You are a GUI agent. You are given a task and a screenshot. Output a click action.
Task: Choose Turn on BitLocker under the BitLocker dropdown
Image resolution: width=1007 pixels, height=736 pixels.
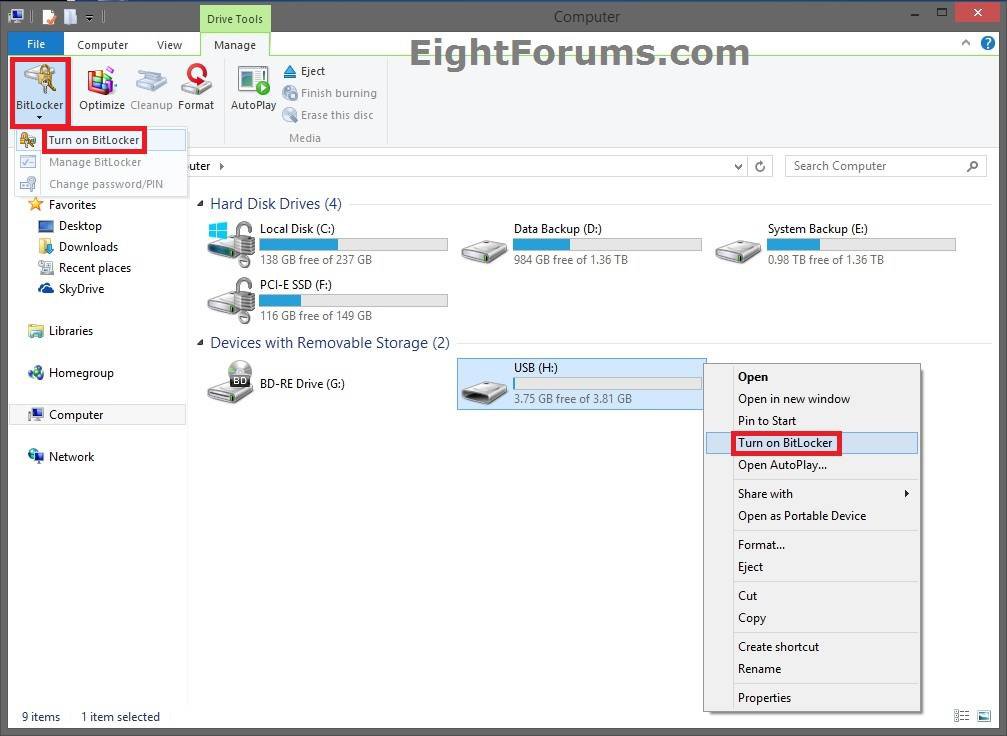(94, 139)
